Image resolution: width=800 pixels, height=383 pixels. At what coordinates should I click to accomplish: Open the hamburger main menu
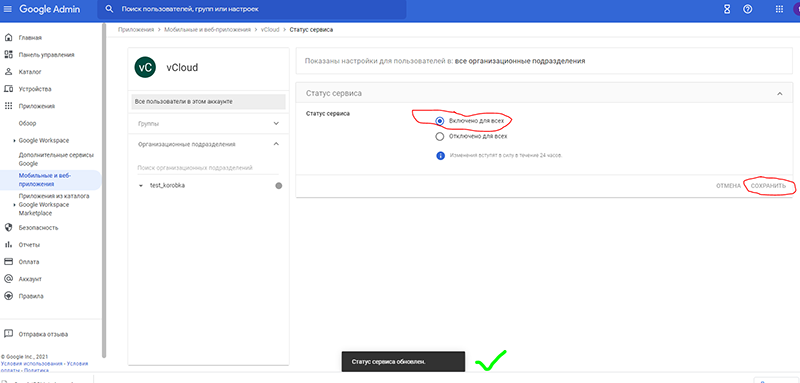click(x=8, y=9)
